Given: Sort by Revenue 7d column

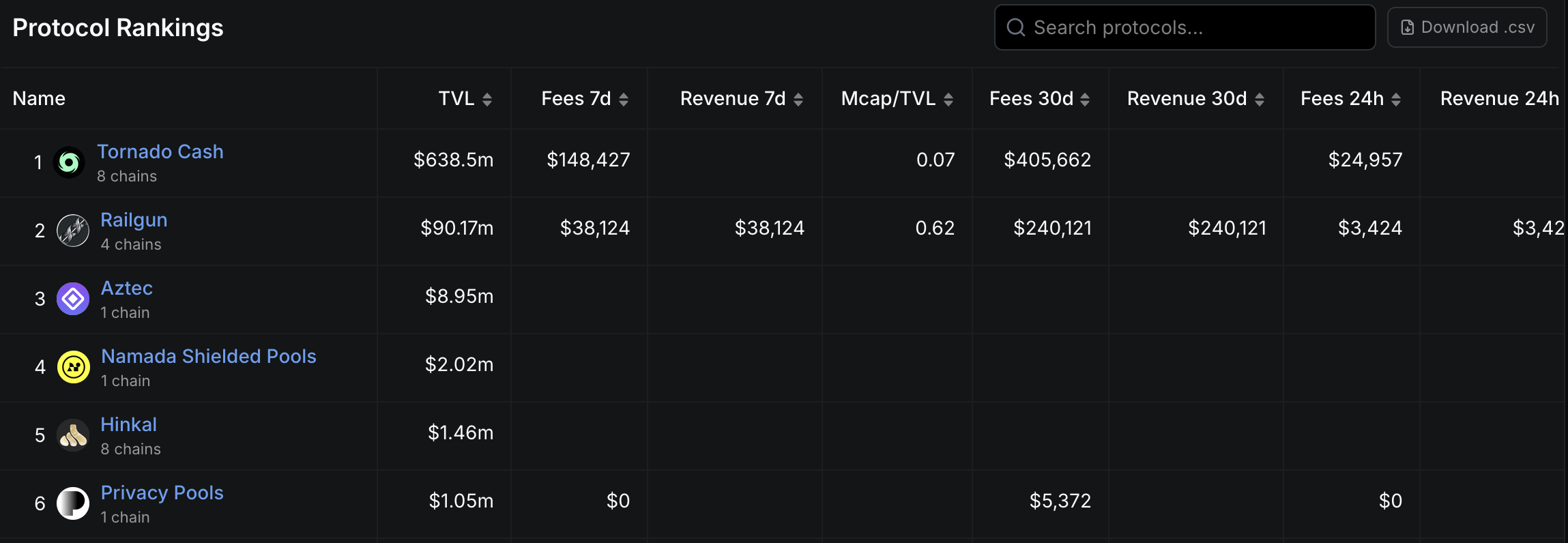Looking at the screenshot, I should pos(798,100).
